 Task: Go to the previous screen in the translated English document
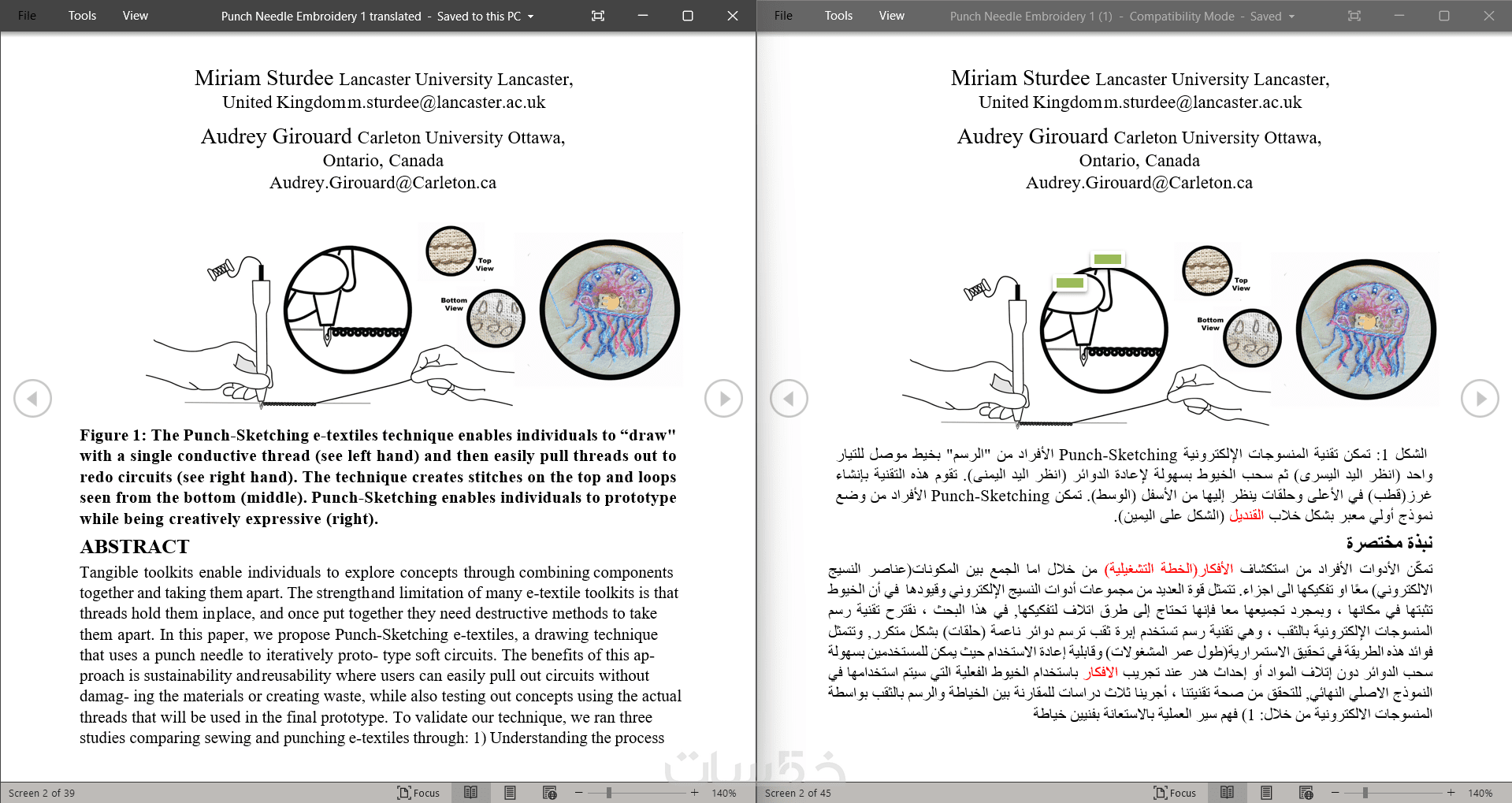(x=32, y=399)
